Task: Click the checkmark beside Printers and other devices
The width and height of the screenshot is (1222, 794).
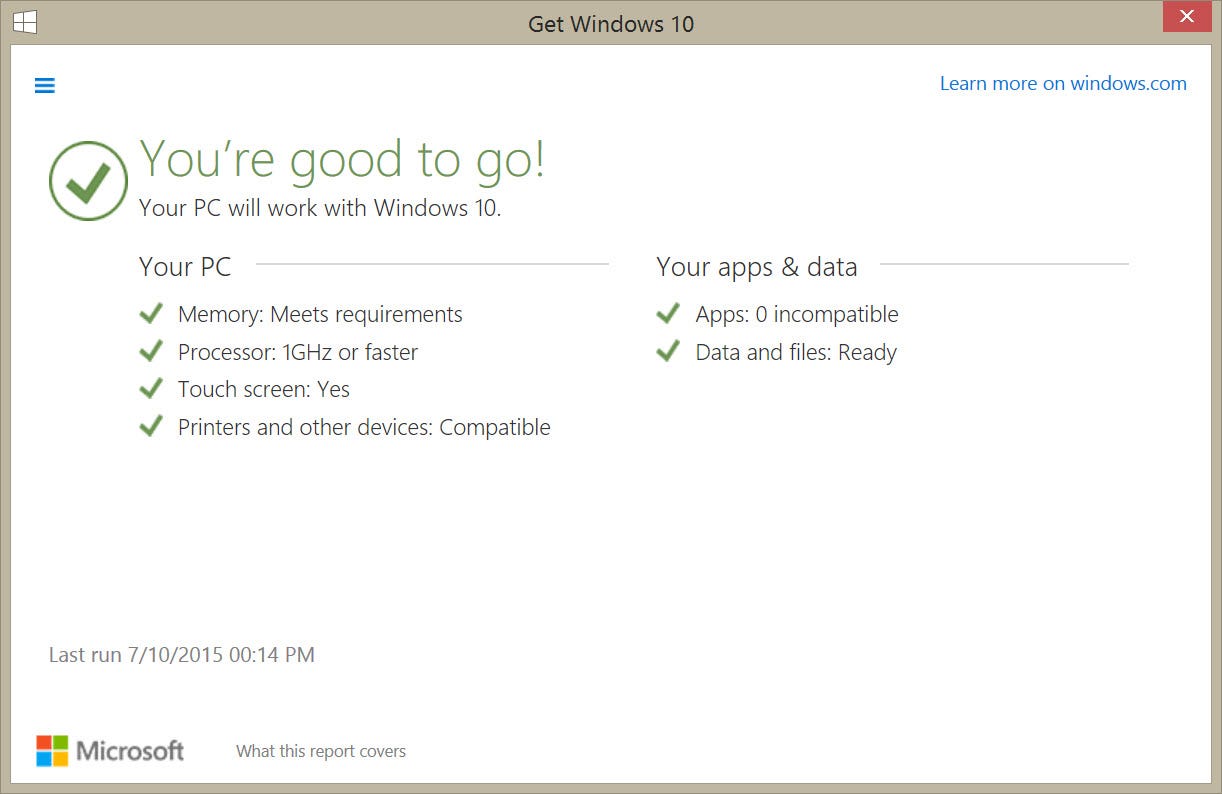Action: [151, 426]
